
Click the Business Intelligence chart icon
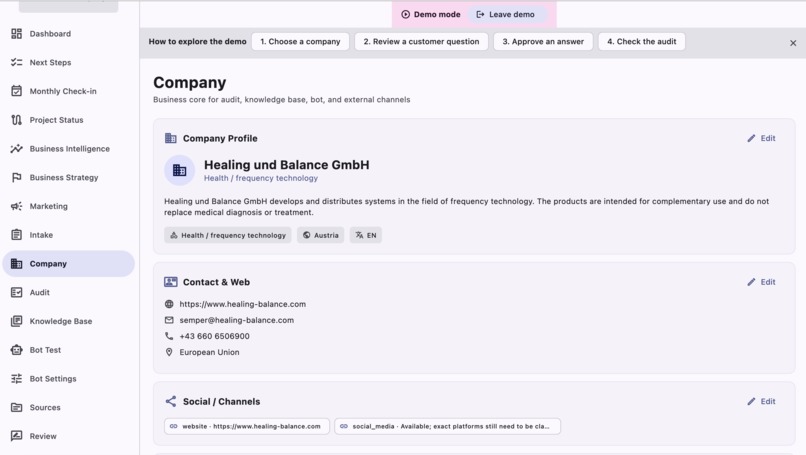click(16, 149)
